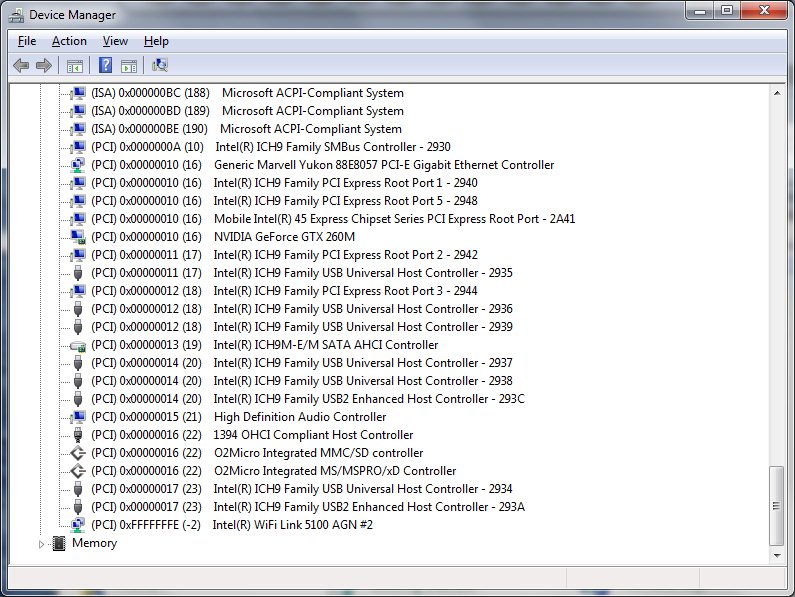Click USB Host Controller 2936 icon
The height and width of the screenshot is (597, 795).
tap(78, 309)
